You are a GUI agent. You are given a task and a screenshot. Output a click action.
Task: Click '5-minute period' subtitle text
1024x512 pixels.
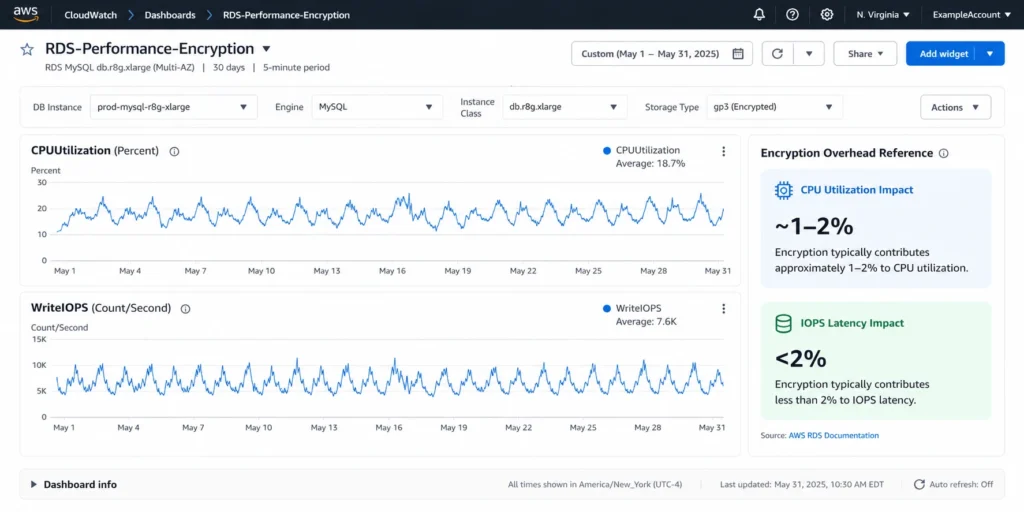tap(296, 67)
